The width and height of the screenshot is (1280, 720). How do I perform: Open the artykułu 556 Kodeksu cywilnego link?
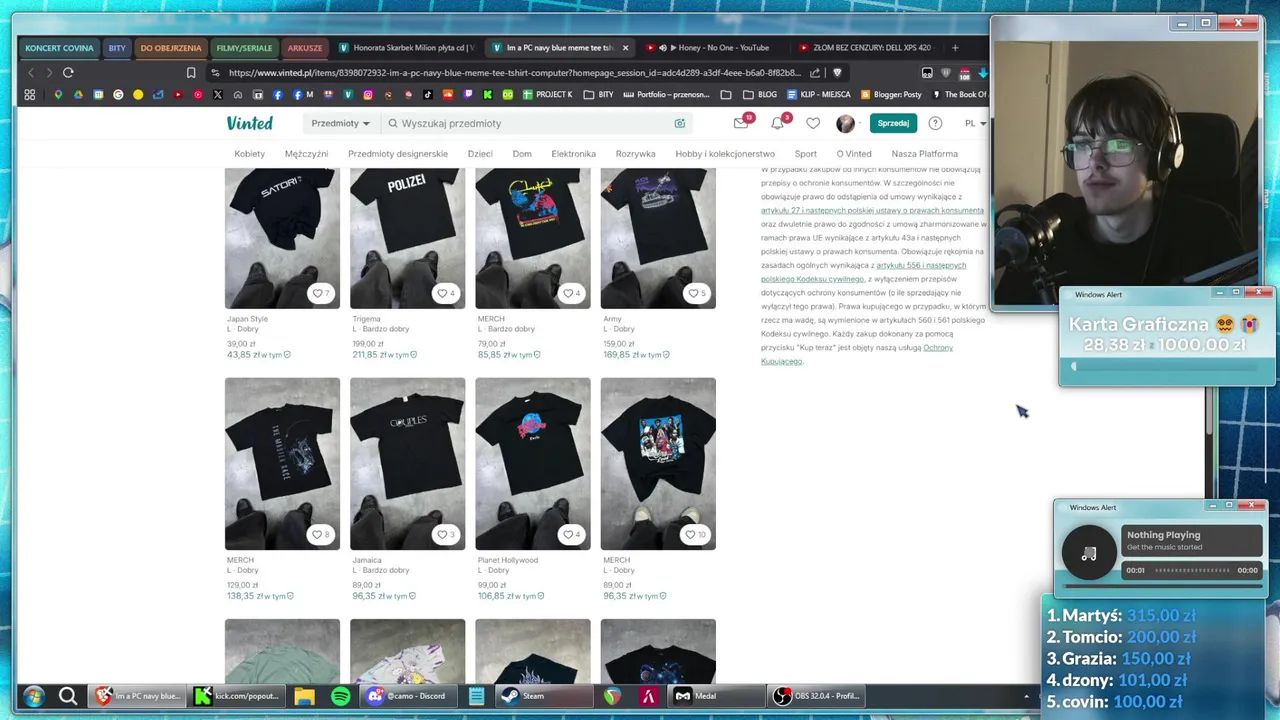pyautogui.click(x=864, y=272)
